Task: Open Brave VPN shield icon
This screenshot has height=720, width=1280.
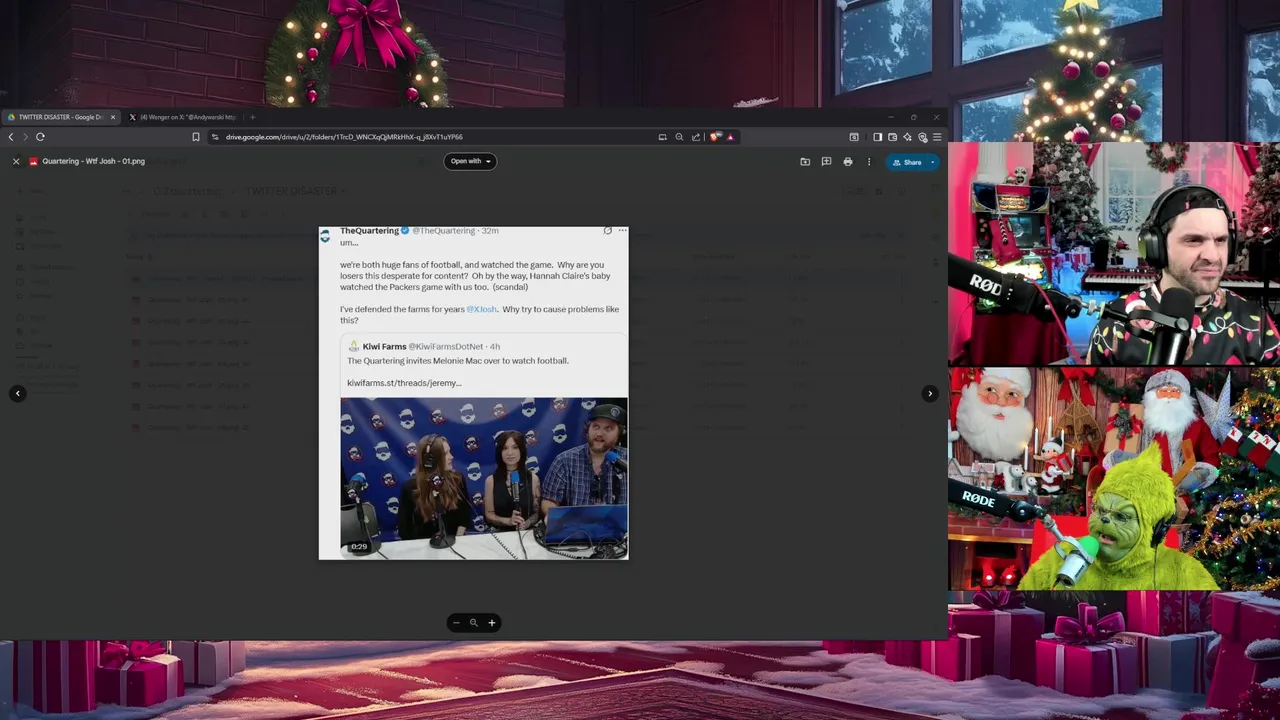Action: (922, 137)
